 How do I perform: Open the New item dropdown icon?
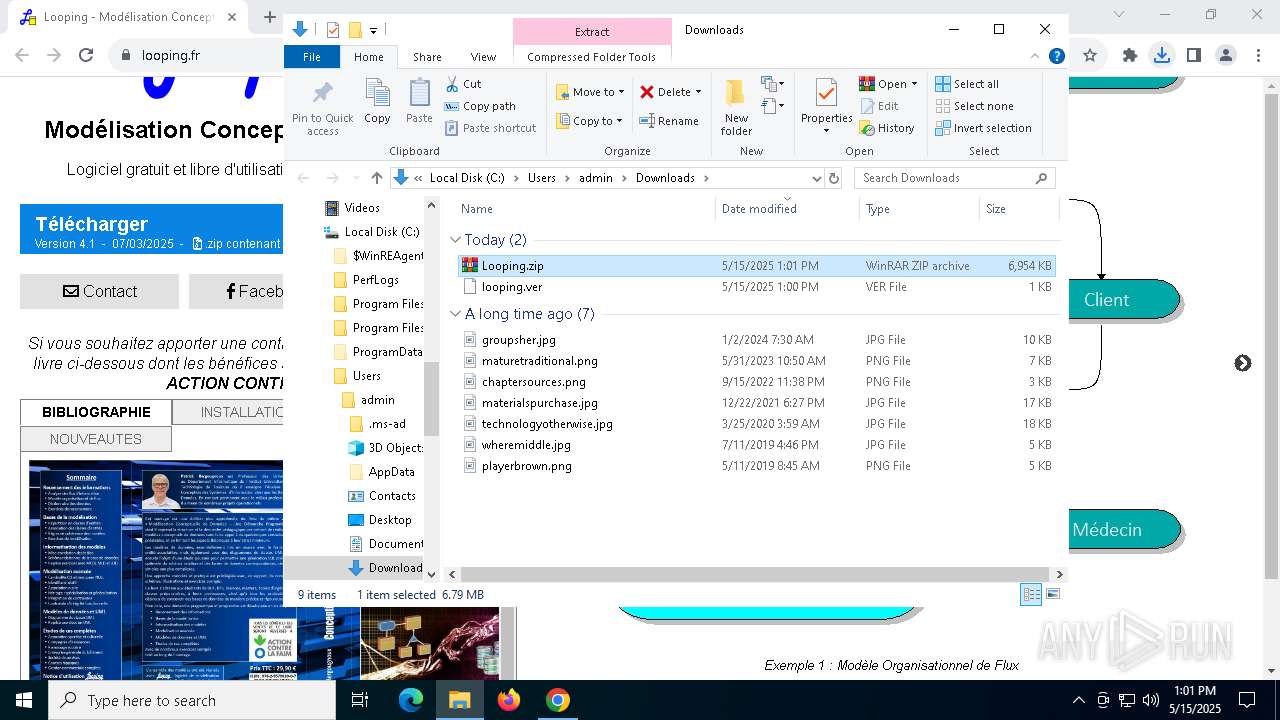772,84
